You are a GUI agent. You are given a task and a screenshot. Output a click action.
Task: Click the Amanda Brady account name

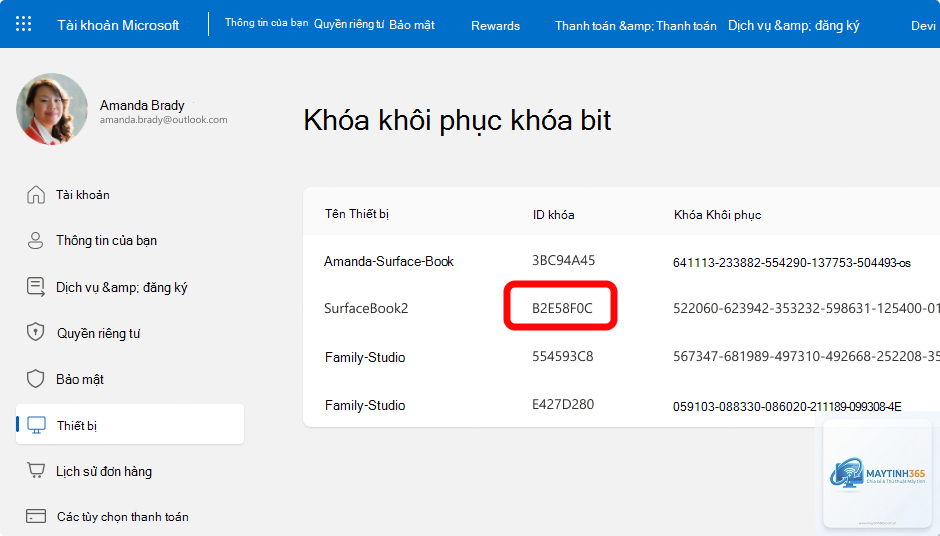[142, 106]
